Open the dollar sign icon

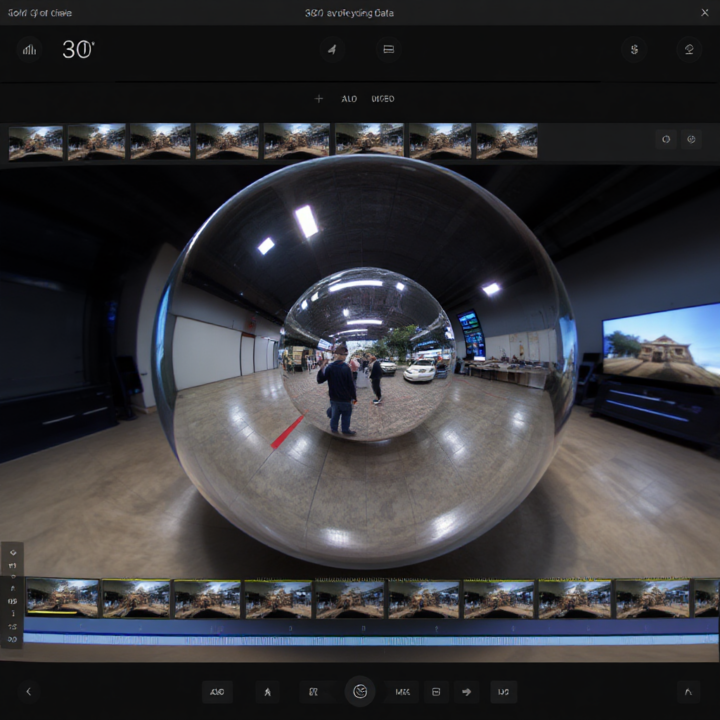click(633, 49)
